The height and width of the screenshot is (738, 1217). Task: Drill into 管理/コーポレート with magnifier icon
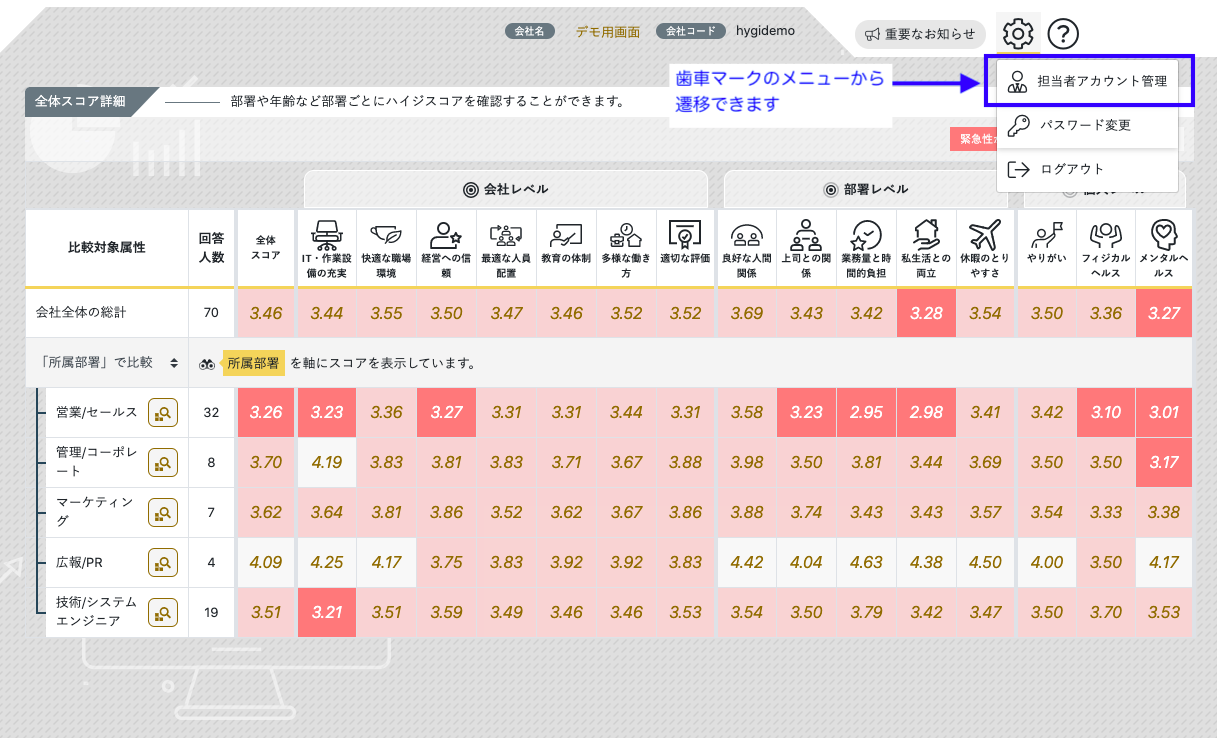163,462
